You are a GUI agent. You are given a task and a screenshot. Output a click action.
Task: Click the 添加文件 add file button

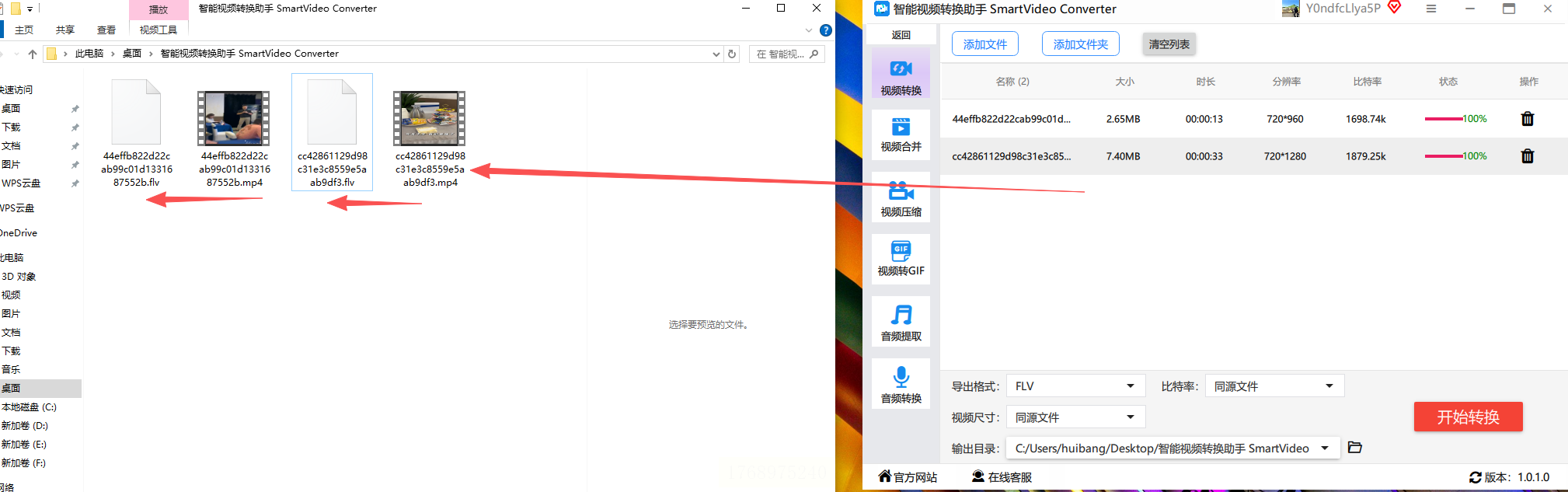coord(984,44)
